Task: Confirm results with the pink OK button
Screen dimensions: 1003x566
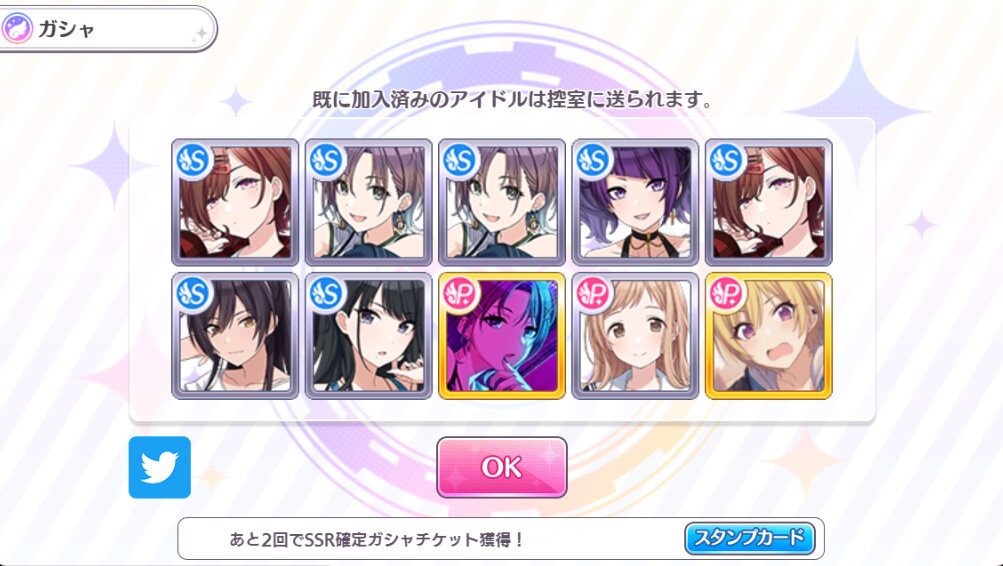Action: point(502,468)
